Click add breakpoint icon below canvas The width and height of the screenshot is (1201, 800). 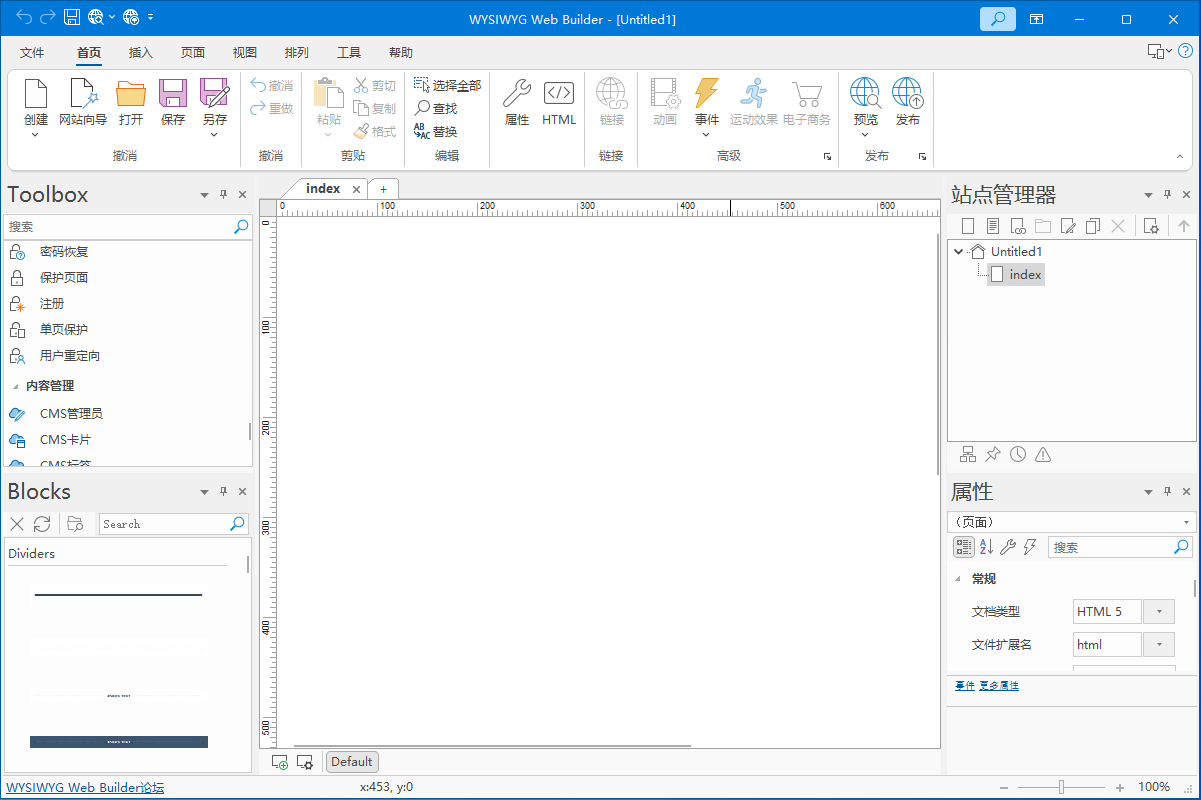[280, 762]
